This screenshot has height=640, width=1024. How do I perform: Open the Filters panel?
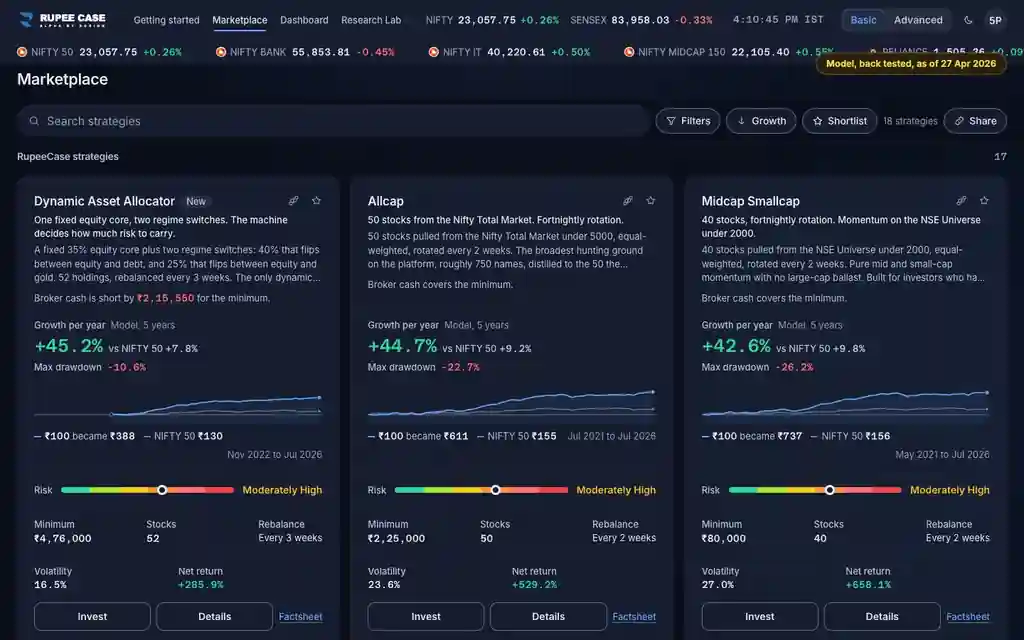(x=688, y=121)
